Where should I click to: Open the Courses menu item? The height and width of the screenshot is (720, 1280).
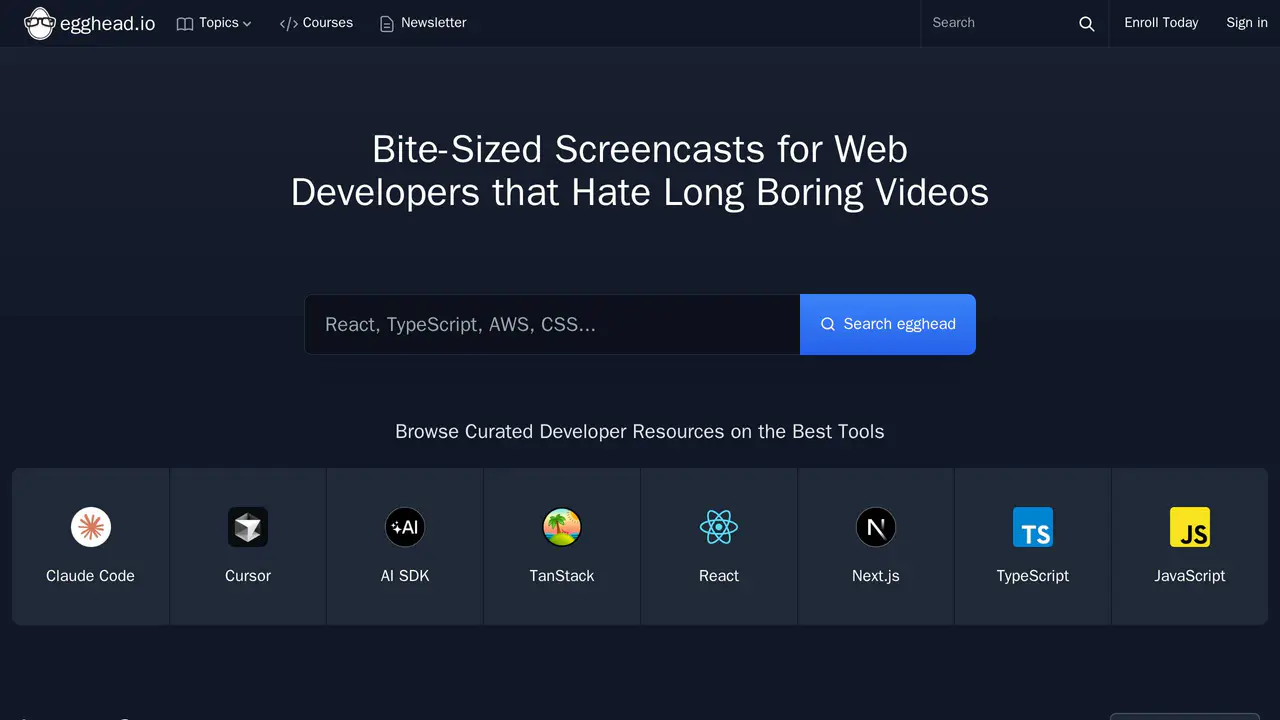tap(316, 23)
